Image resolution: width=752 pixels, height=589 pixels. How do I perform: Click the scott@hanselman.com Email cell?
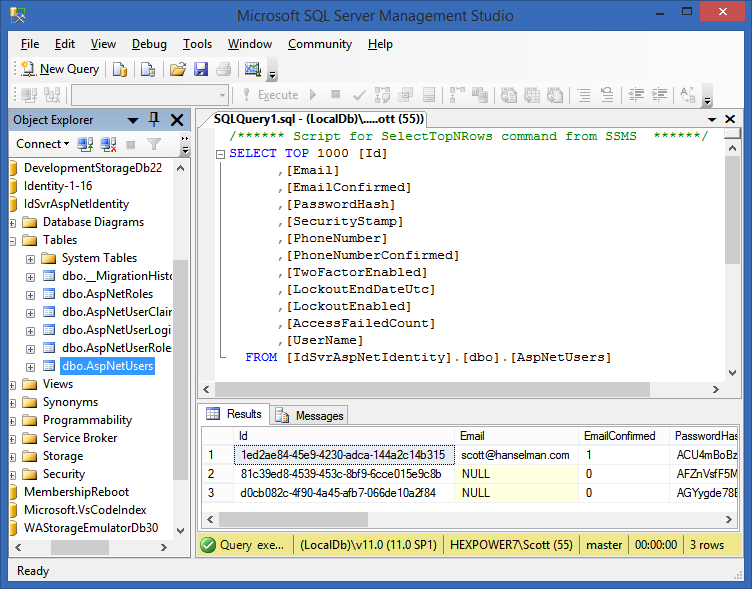[x=516, y=455]
